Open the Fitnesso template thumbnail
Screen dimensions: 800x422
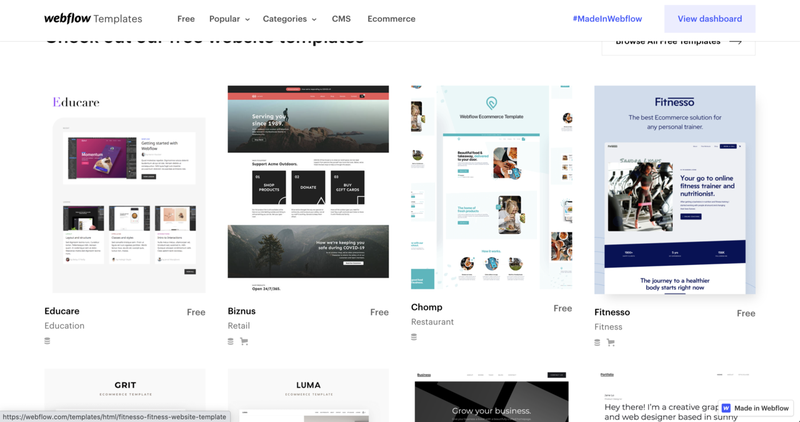675,190
